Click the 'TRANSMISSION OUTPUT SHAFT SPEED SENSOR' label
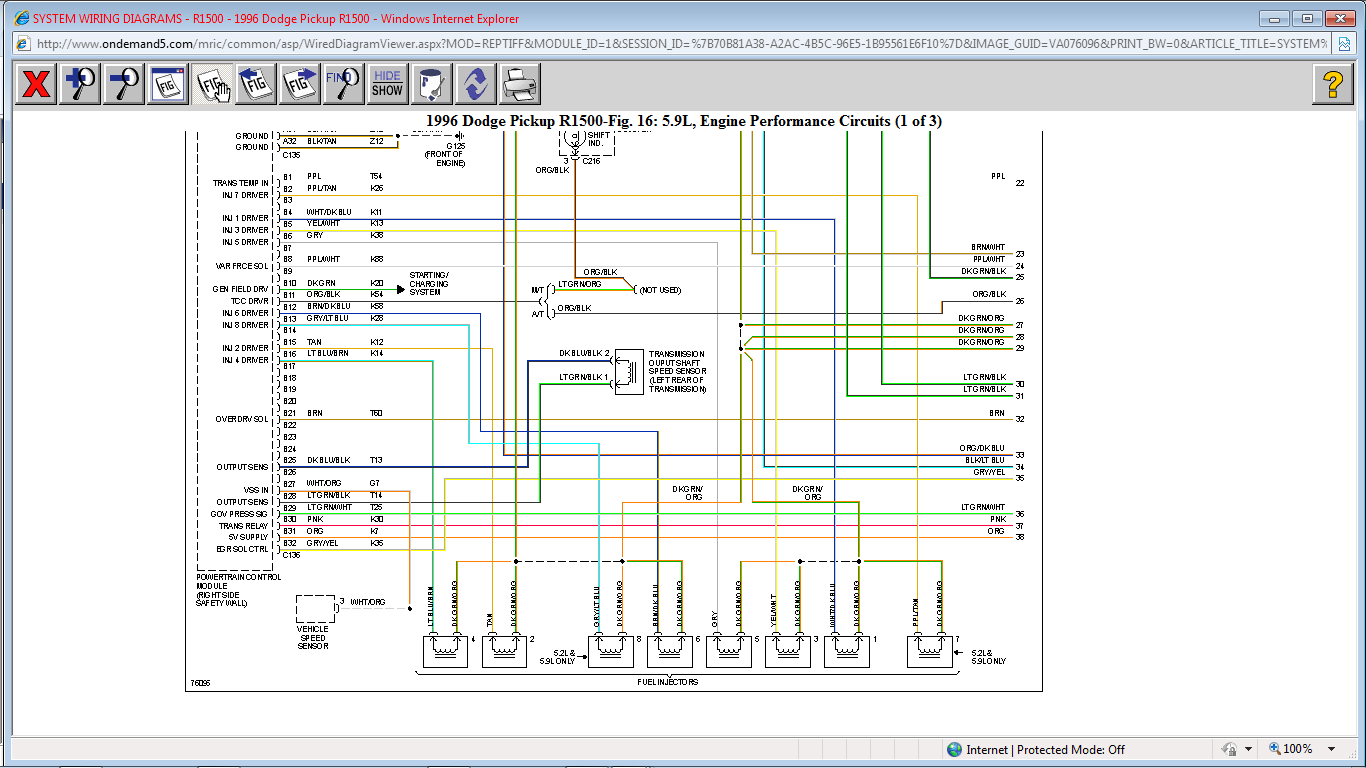 tap(677, 371)
